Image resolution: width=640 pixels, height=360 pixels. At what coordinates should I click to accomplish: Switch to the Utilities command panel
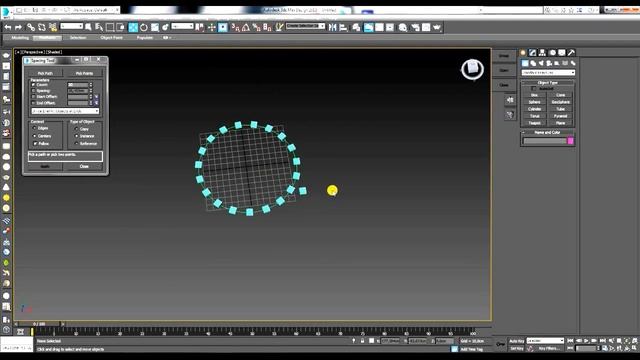571,53
